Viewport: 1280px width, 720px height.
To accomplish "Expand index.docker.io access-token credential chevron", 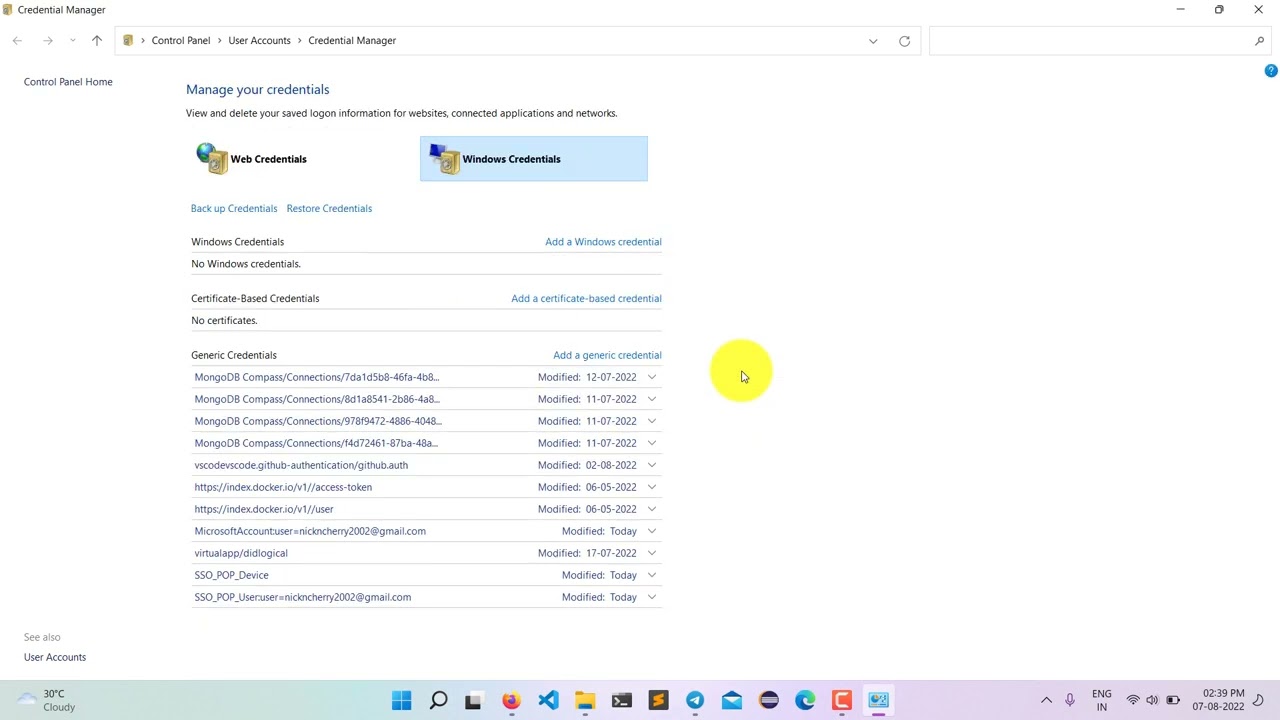I will point(652,487).
